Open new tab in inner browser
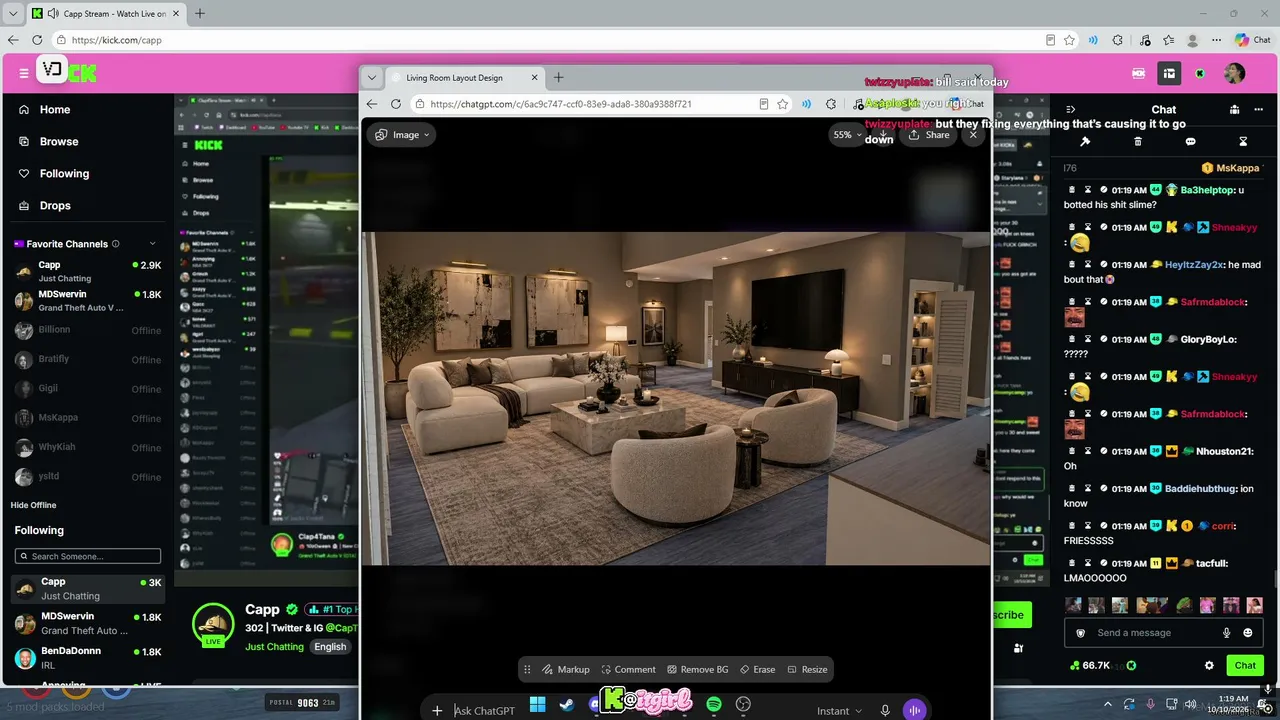 pyautogui.click(x=558, y=78)
